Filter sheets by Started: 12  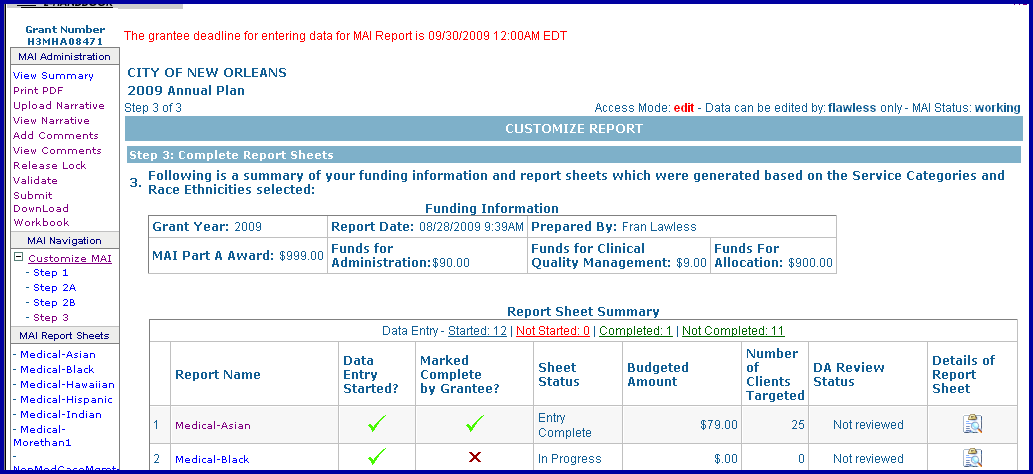tap(477, 331)
